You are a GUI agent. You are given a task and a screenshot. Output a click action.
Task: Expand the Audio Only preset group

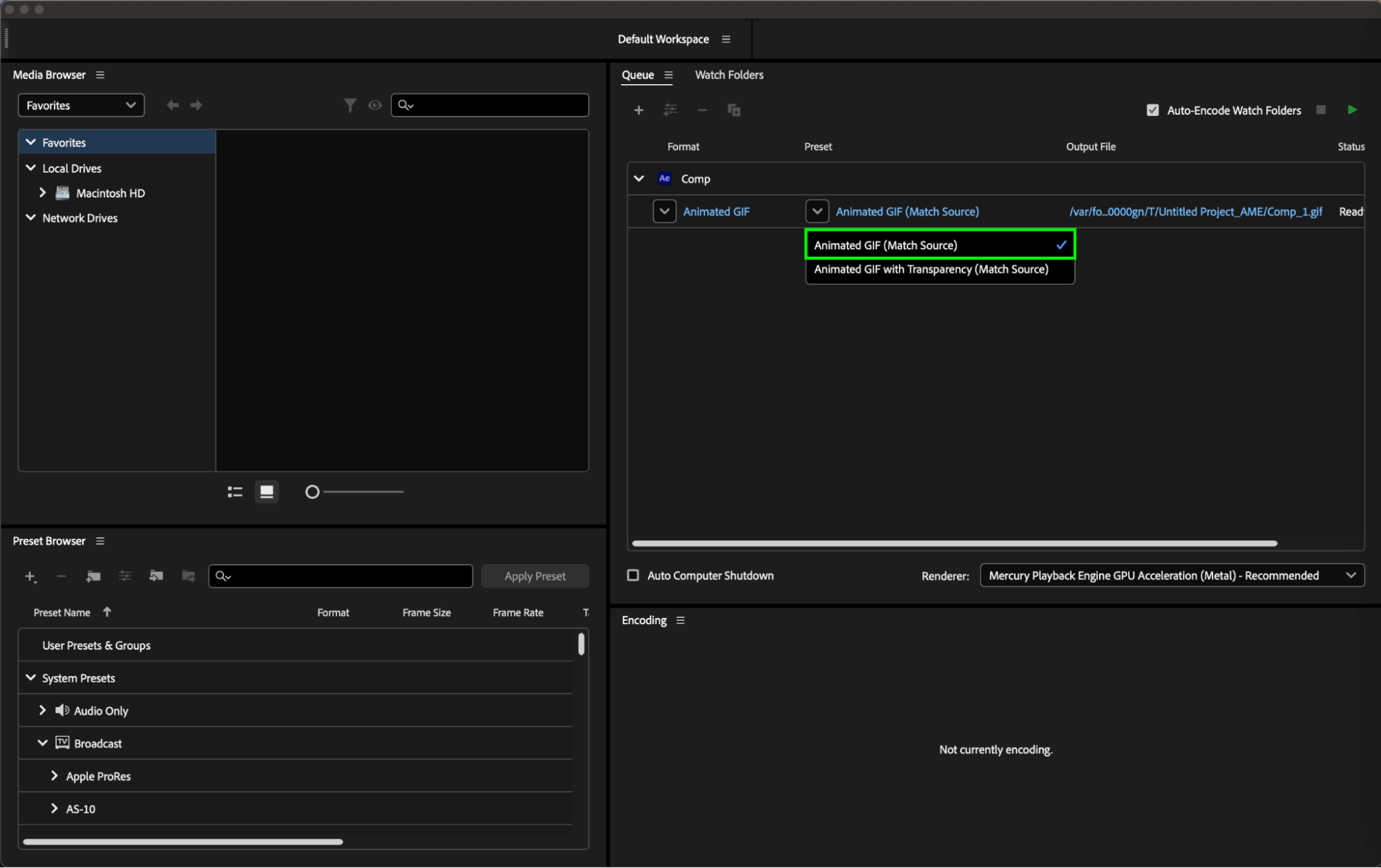coord(43,711)
